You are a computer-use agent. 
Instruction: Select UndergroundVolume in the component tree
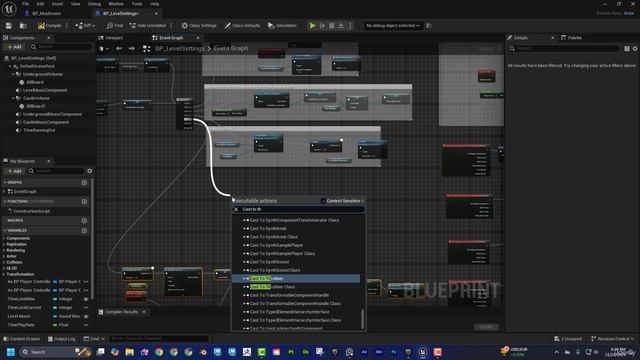point(43,74)
